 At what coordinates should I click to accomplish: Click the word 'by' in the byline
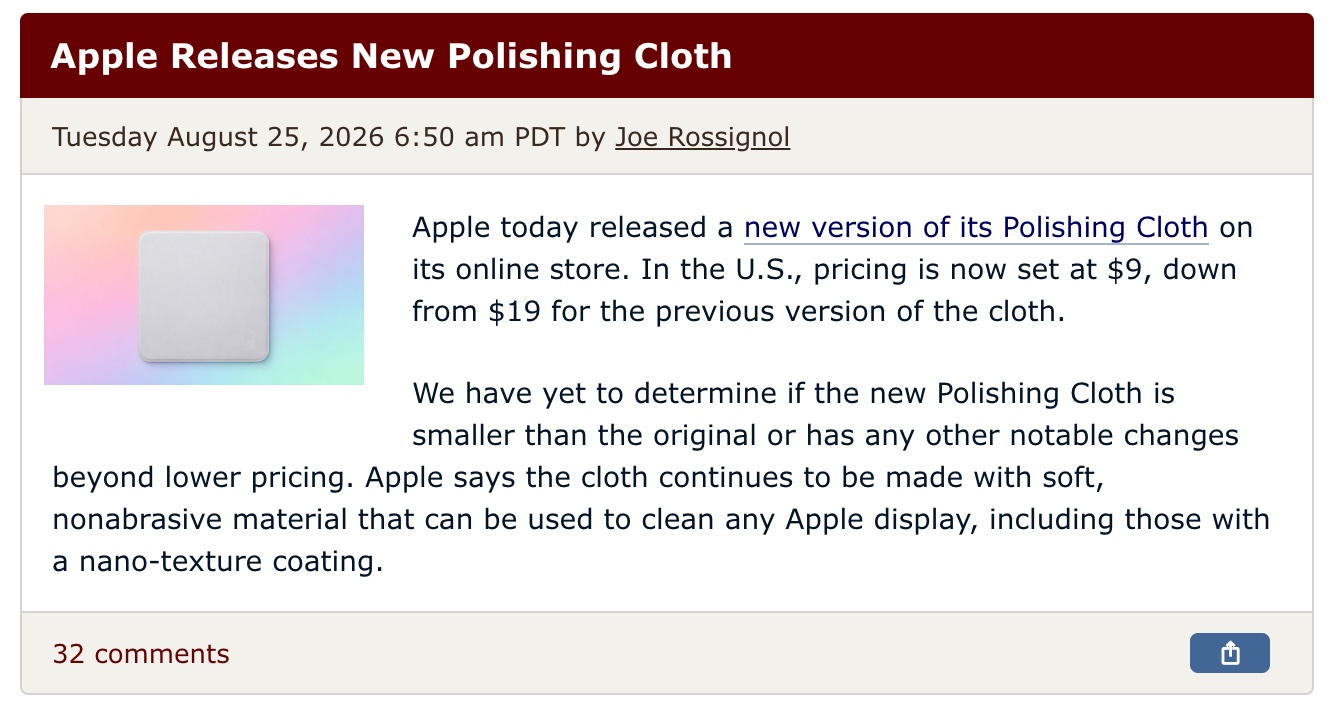point(590,136)
